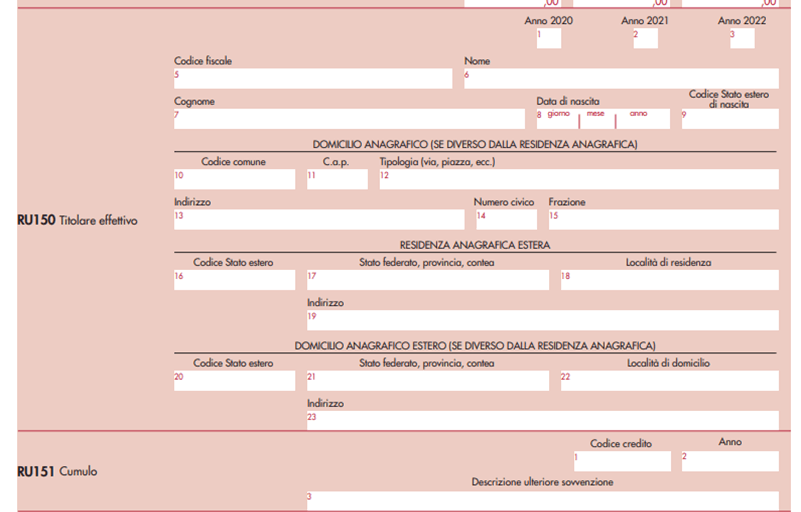The height and width of the screenshot is (512, 801).
Task: Select the Descrizione ulteriore sovvenzione field
Action: (542, 500)
